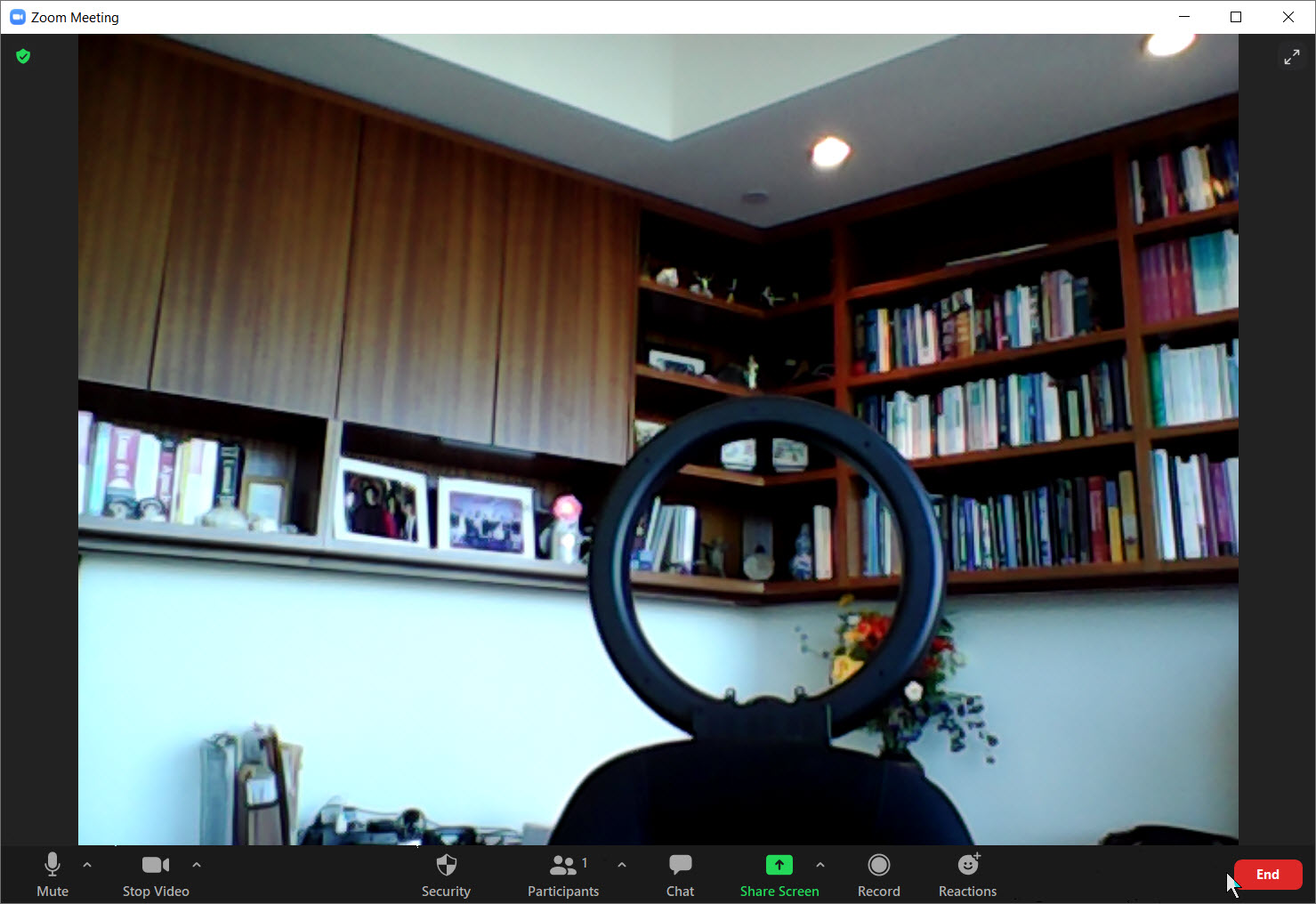Click the Zoom logo in the title bar
The width and height of the screenshot is (1316, 904).
click(x=17, y=17)
